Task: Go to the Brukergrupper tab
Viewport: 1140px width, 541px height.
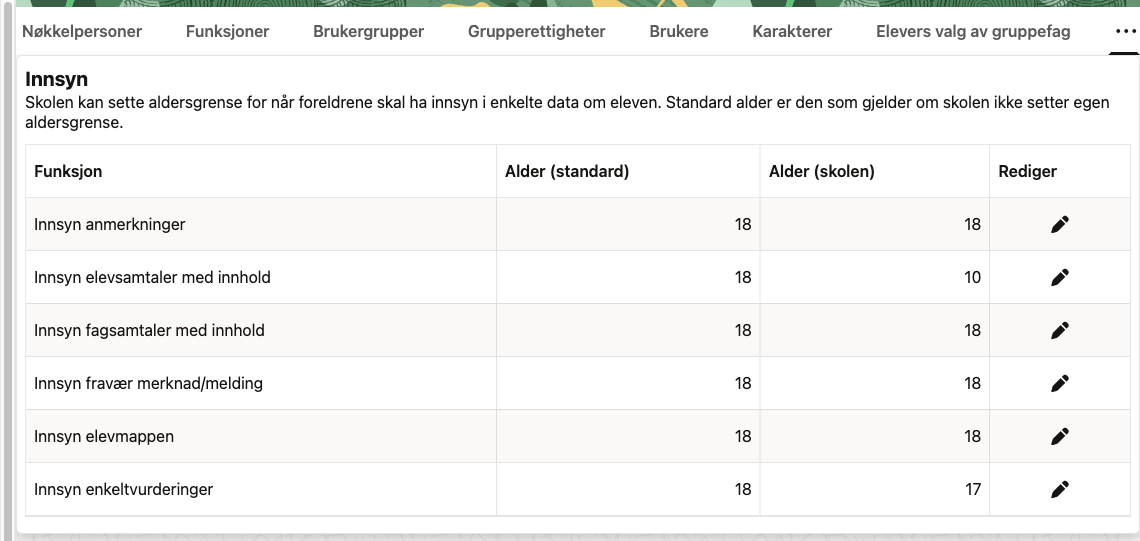Action: [x=369, y=31]
